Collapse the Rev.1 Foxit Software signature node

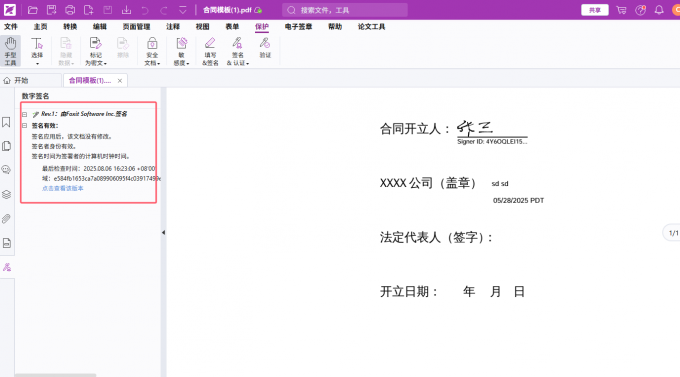pyautogui.click(x=25, y=115)
